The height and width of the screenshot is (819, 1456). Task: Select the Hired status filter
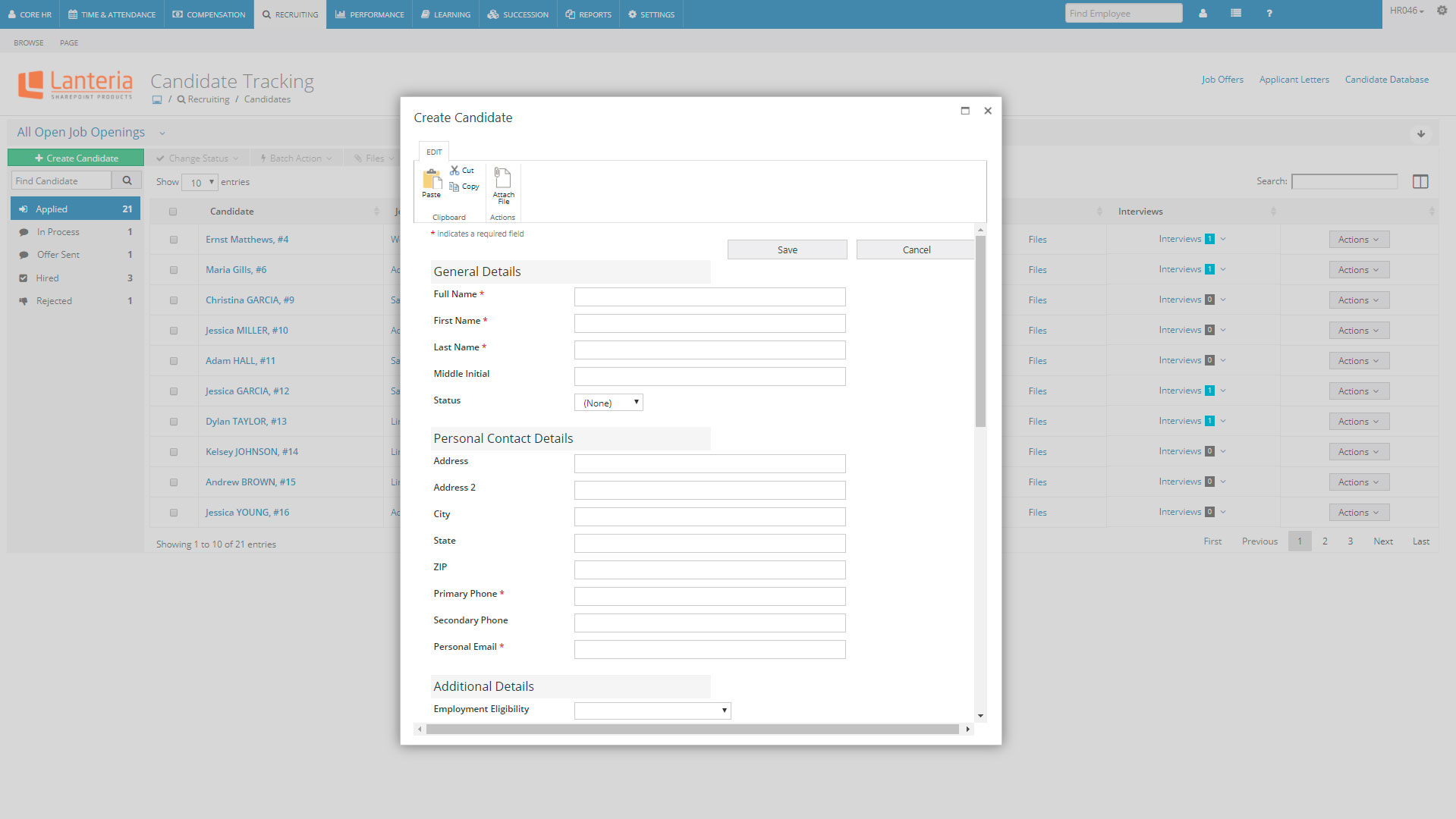(75, 278)
